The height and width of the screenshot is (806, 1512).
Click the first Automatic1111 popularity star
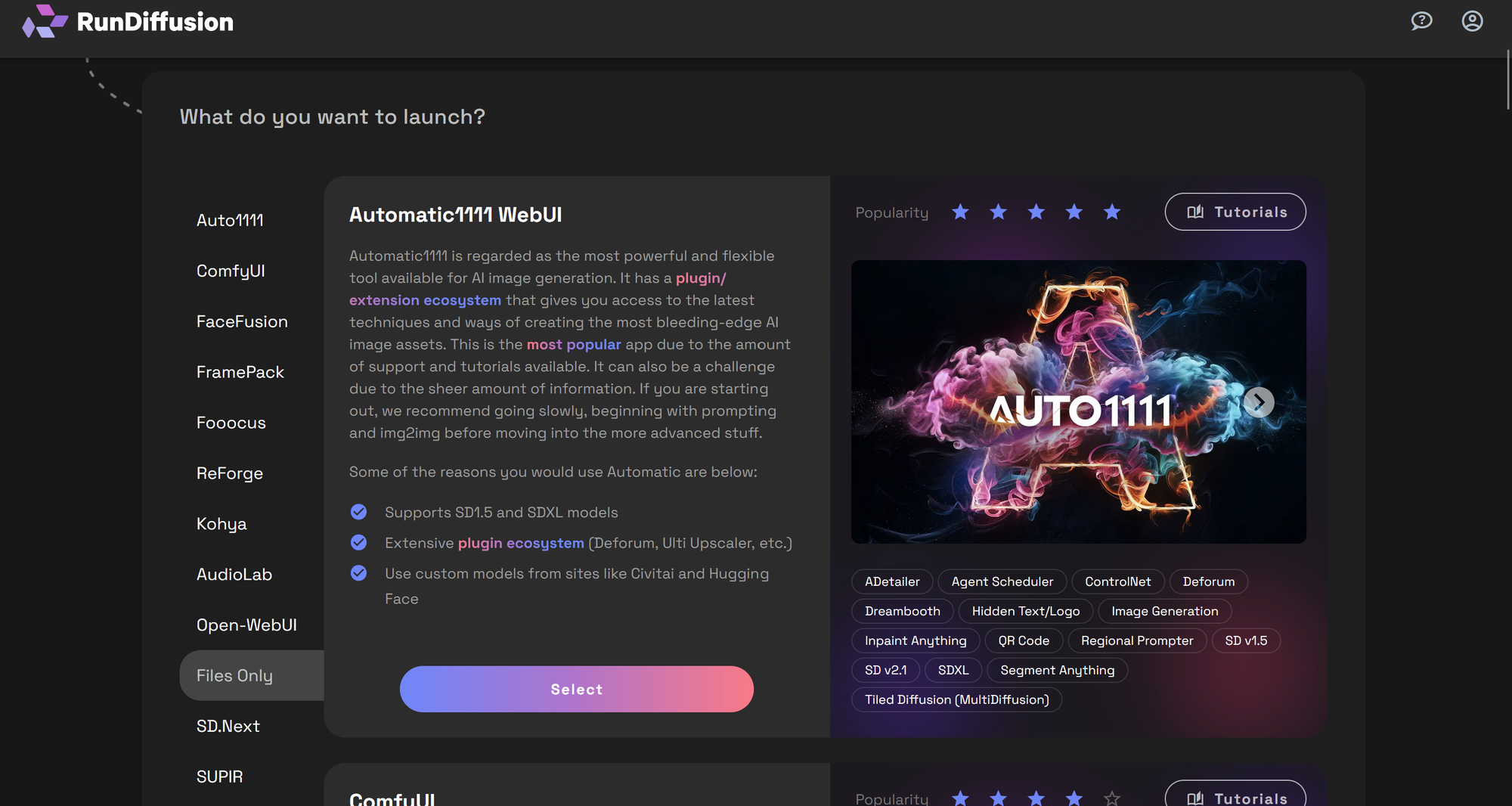point(960,212)
